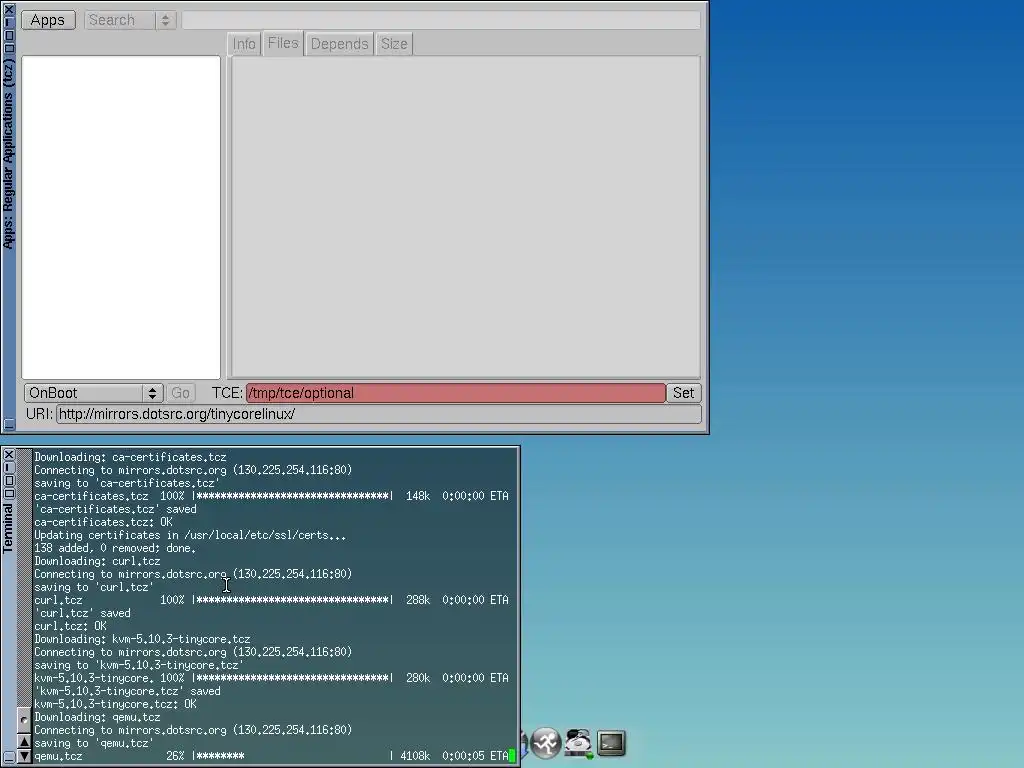Close the Apps window
The width and height of the screenshot is (1024, 768).
(8, 9)
